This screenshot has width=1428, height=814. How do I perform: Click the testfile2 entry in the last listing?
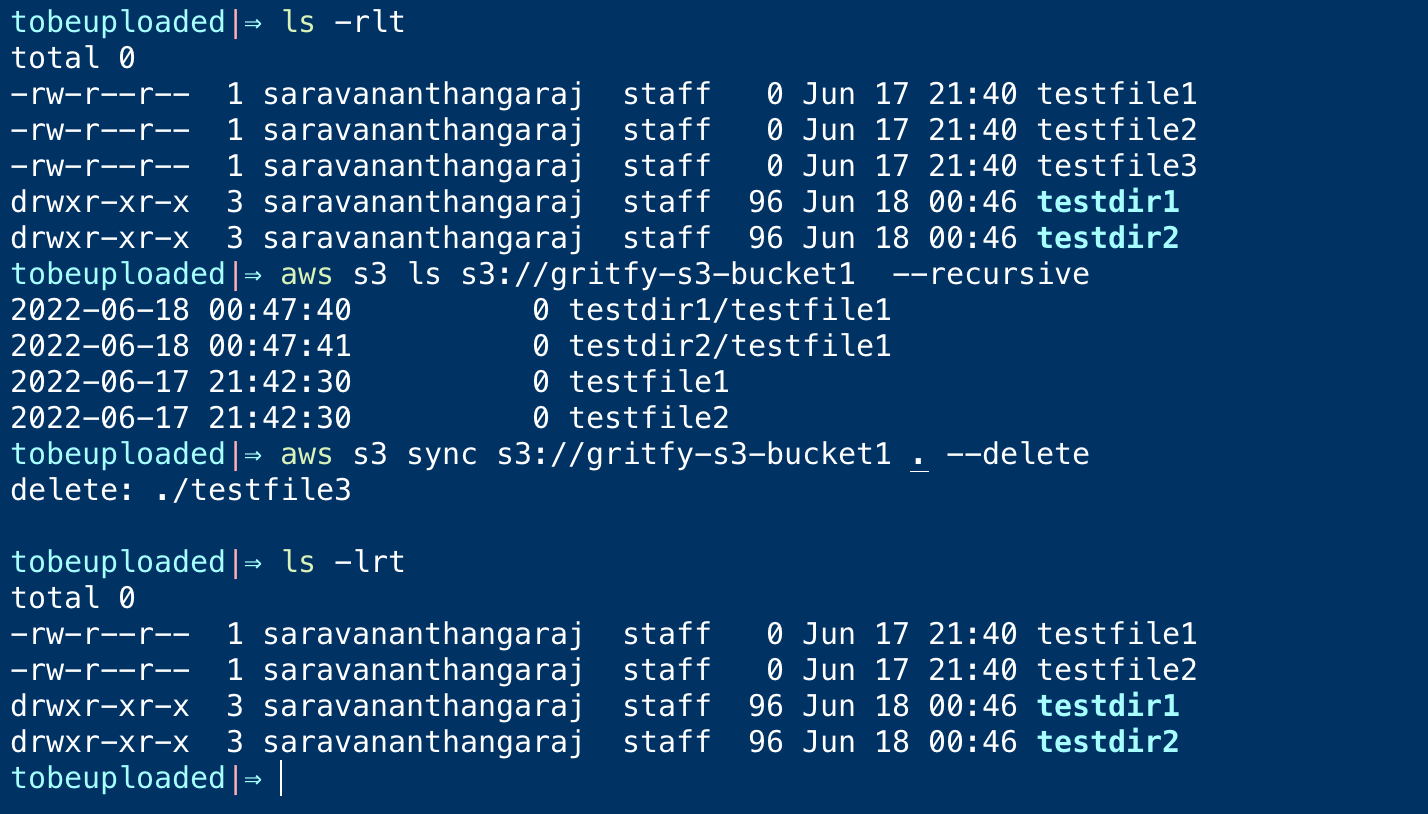1117,670
